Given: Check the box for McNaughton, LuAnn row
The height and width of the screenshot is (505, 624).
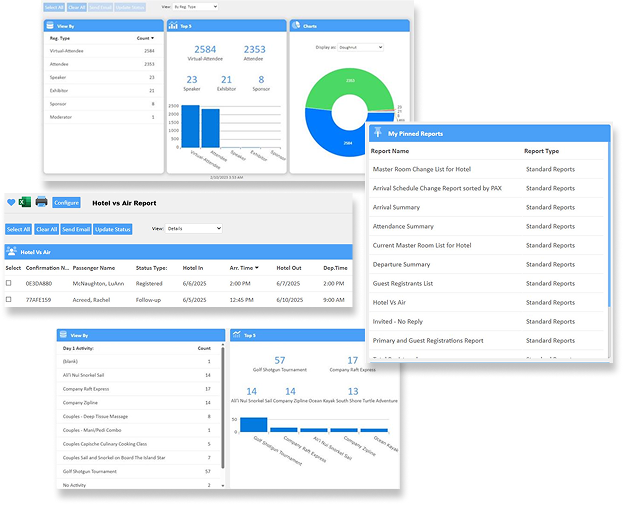Looking at the screenshot, I should coord(10,283).
